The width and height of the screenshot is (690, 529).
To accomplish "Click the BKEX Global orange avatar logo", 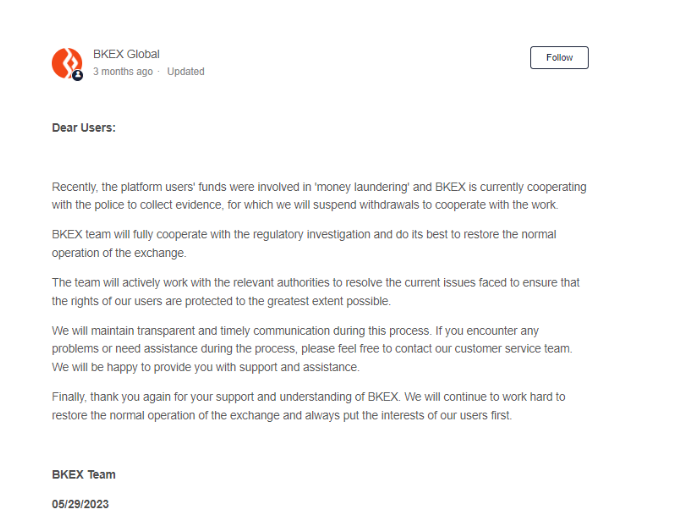I will 66,62.
